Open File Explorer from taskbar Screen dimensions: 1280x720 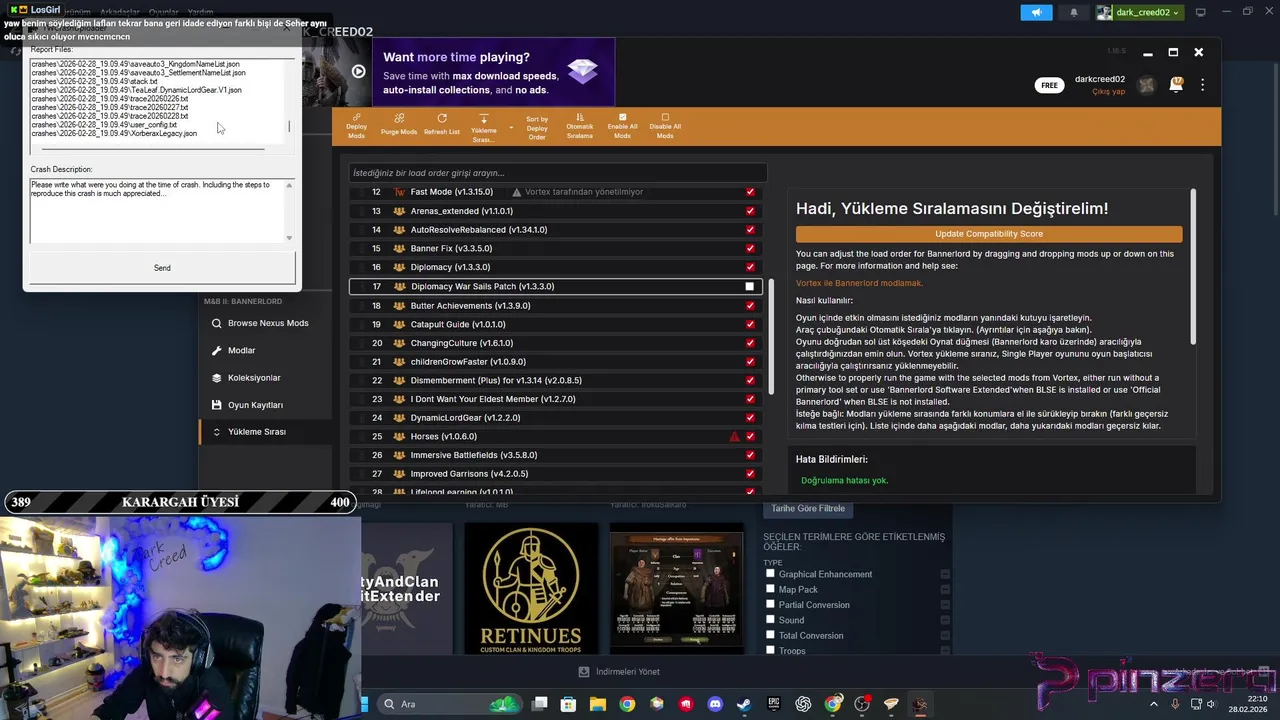598,704
